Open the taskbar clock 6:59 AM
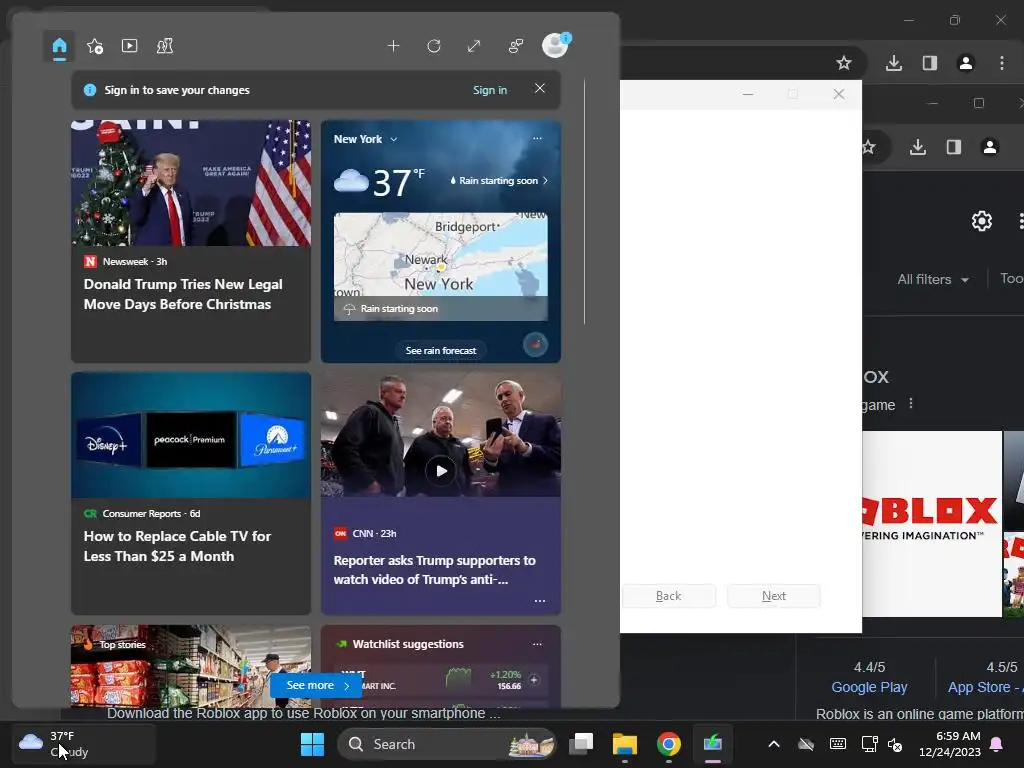This screenshot has height=768, width=1024. tap(950, 744)
